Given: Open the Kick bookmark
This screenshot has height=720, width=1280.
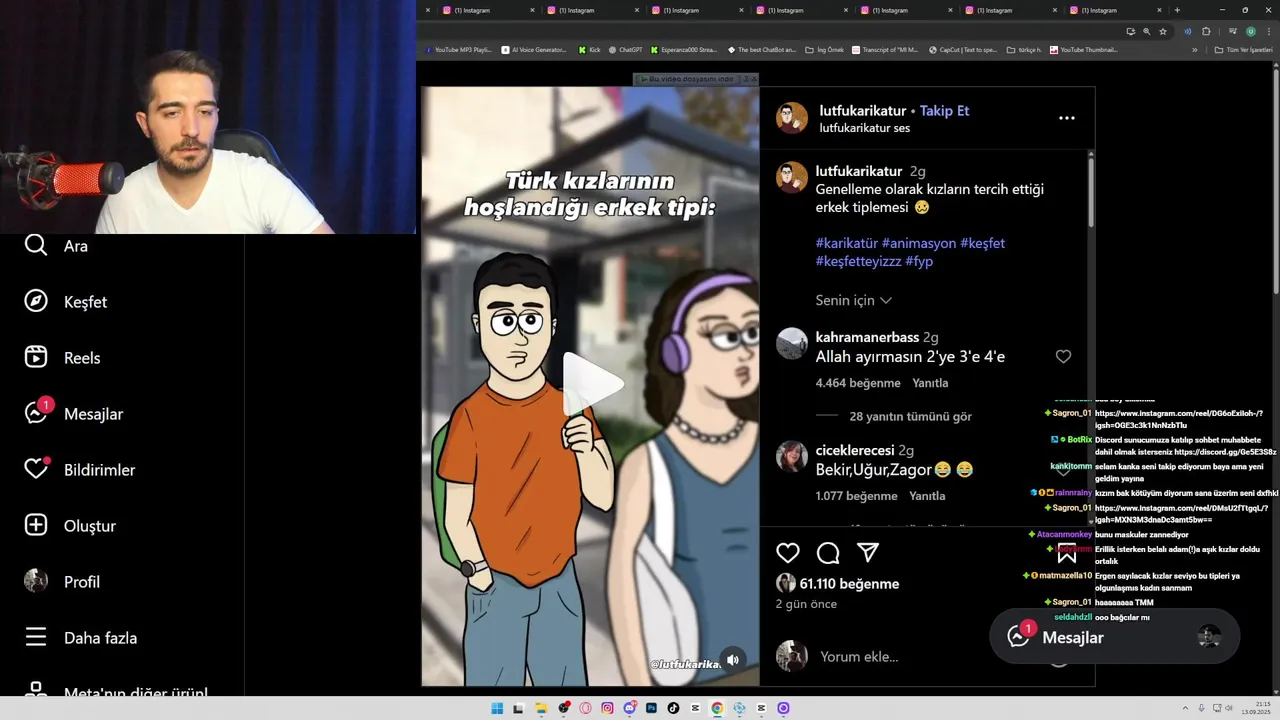Looking at the screenshot, I should pyautogui.click(x=589, y=49).
